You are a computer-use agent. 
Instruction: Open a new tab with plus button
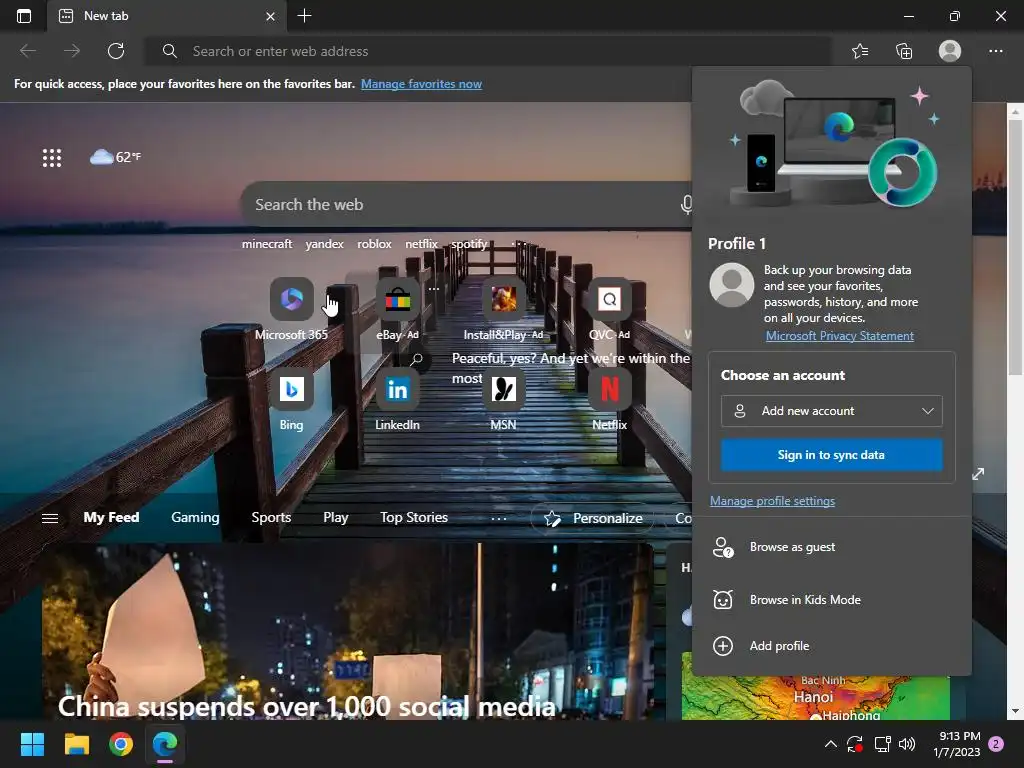point(304,16)
